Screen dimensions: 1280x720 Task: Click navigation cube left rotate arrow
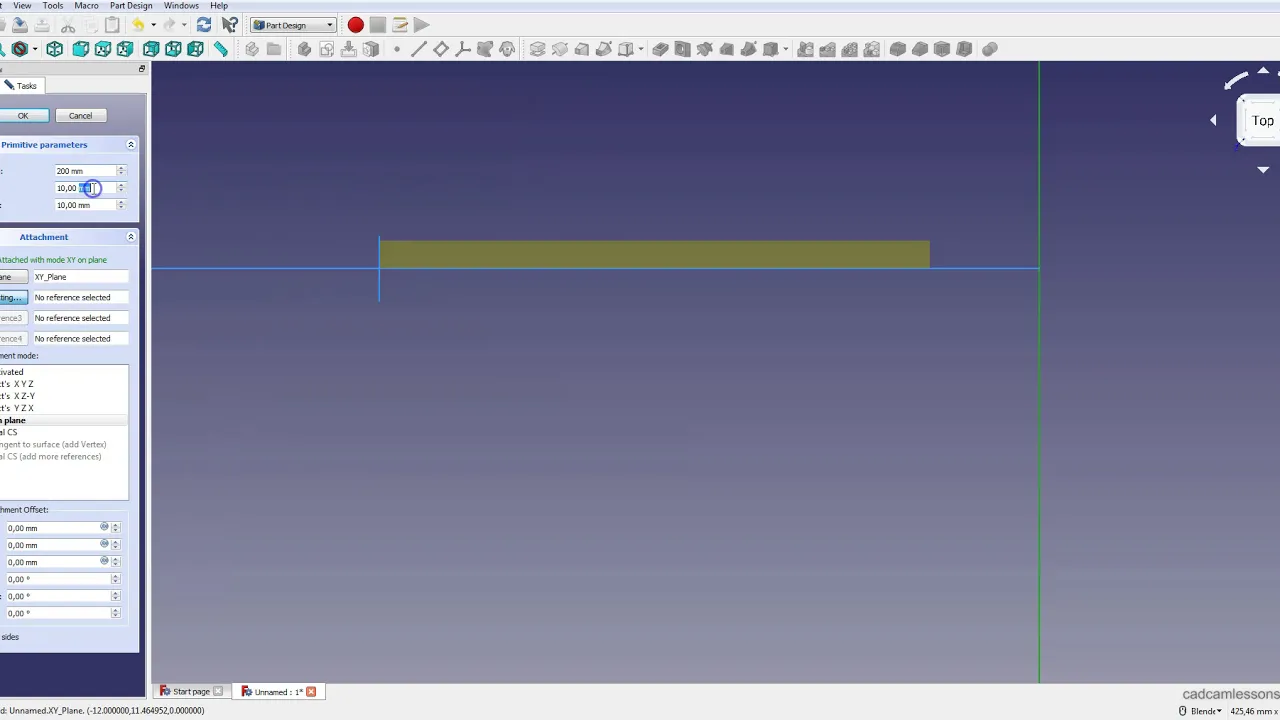point(1213,120)
